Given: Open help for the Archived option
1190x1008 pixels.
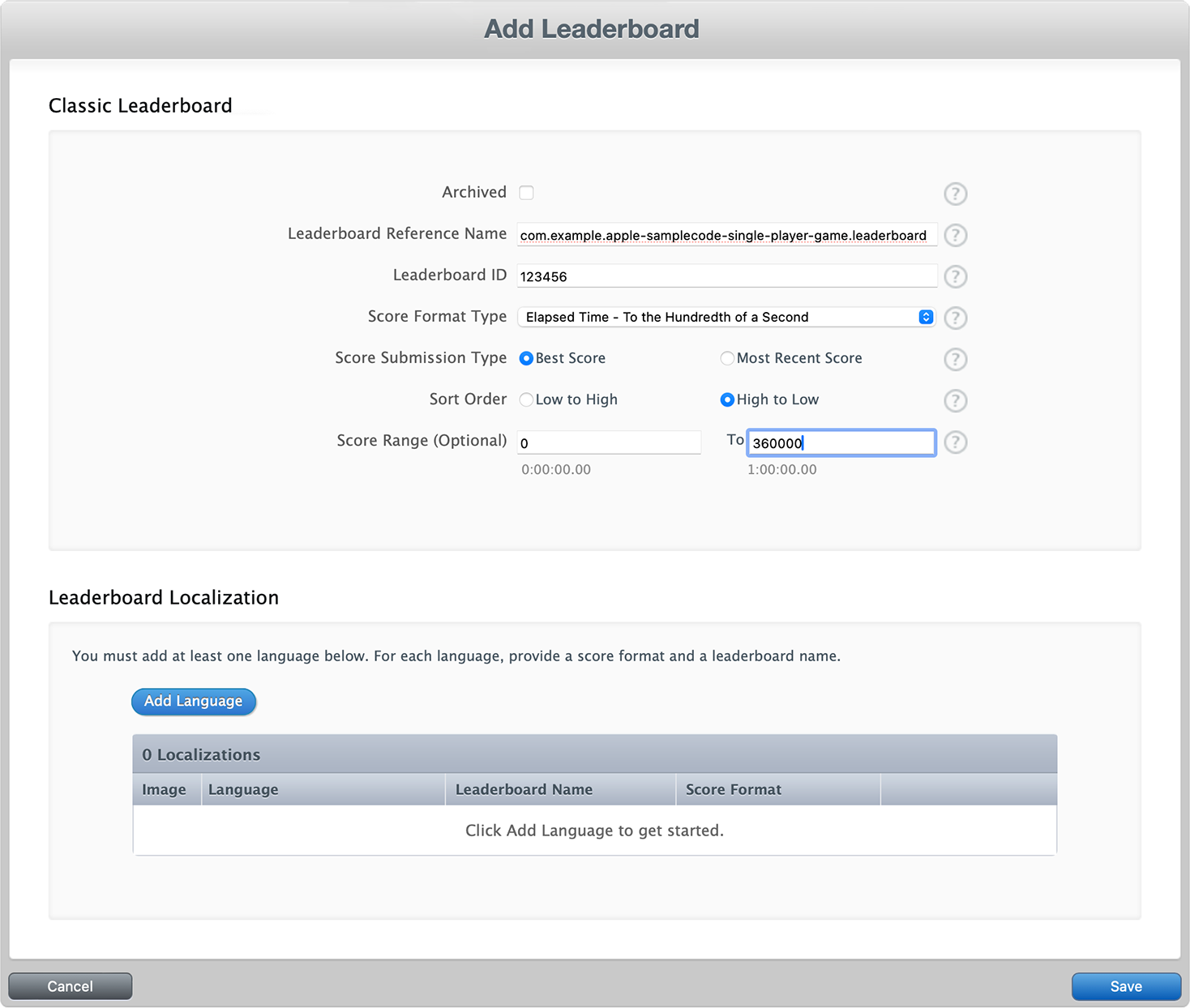Looking at the screenshot, I should [955, 194].
